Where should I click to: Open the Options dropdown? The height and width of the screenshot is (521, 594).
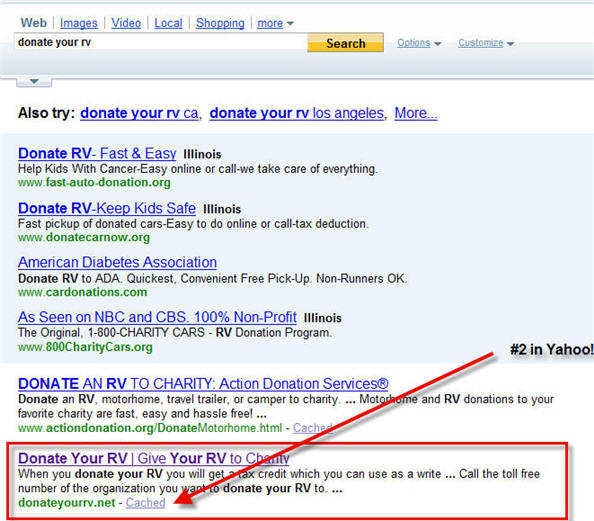point(419,43)
